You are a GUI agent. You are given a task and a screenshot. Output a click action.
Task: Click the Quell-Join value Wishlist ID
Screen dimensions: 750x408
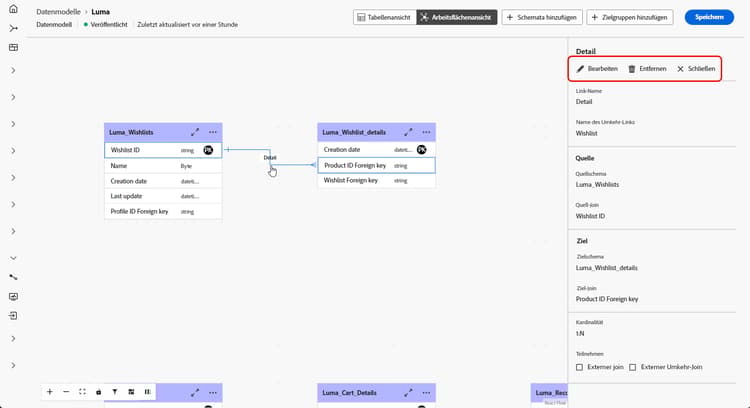tap(590, 216)
